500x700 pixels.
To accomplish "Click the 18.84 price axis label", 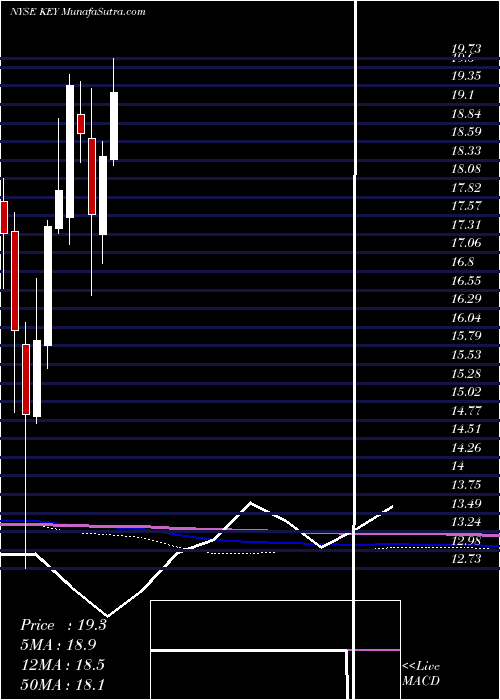I will (x=466, y=114).
